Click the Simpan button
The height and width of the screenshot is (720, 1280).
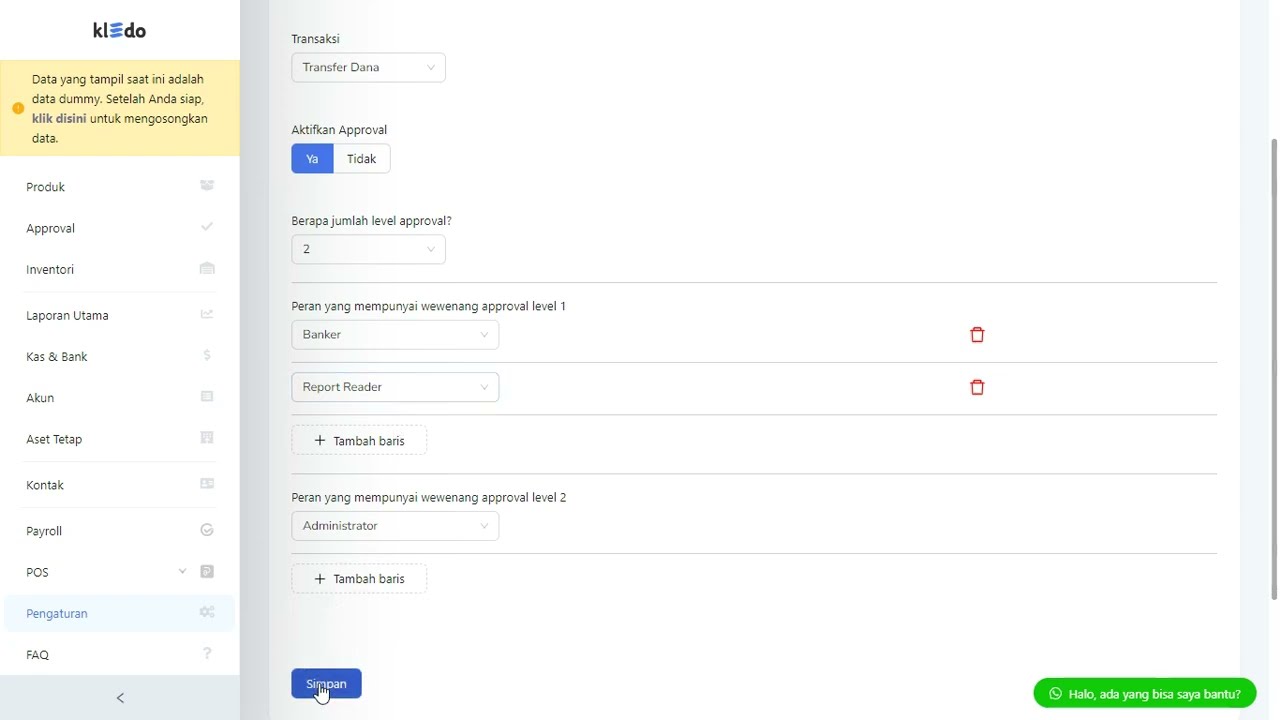tap(326, 684)
